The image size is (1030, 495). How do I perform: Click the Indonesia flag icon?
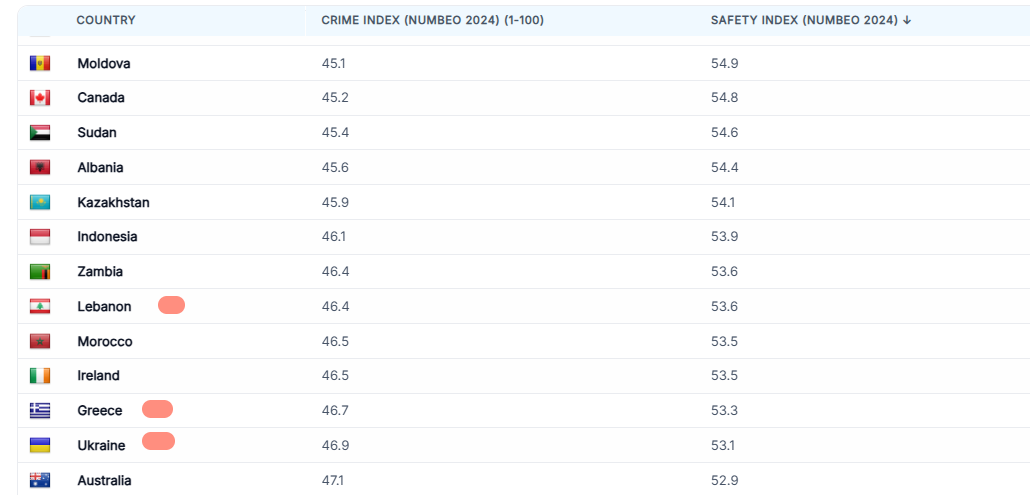point(39,237)
